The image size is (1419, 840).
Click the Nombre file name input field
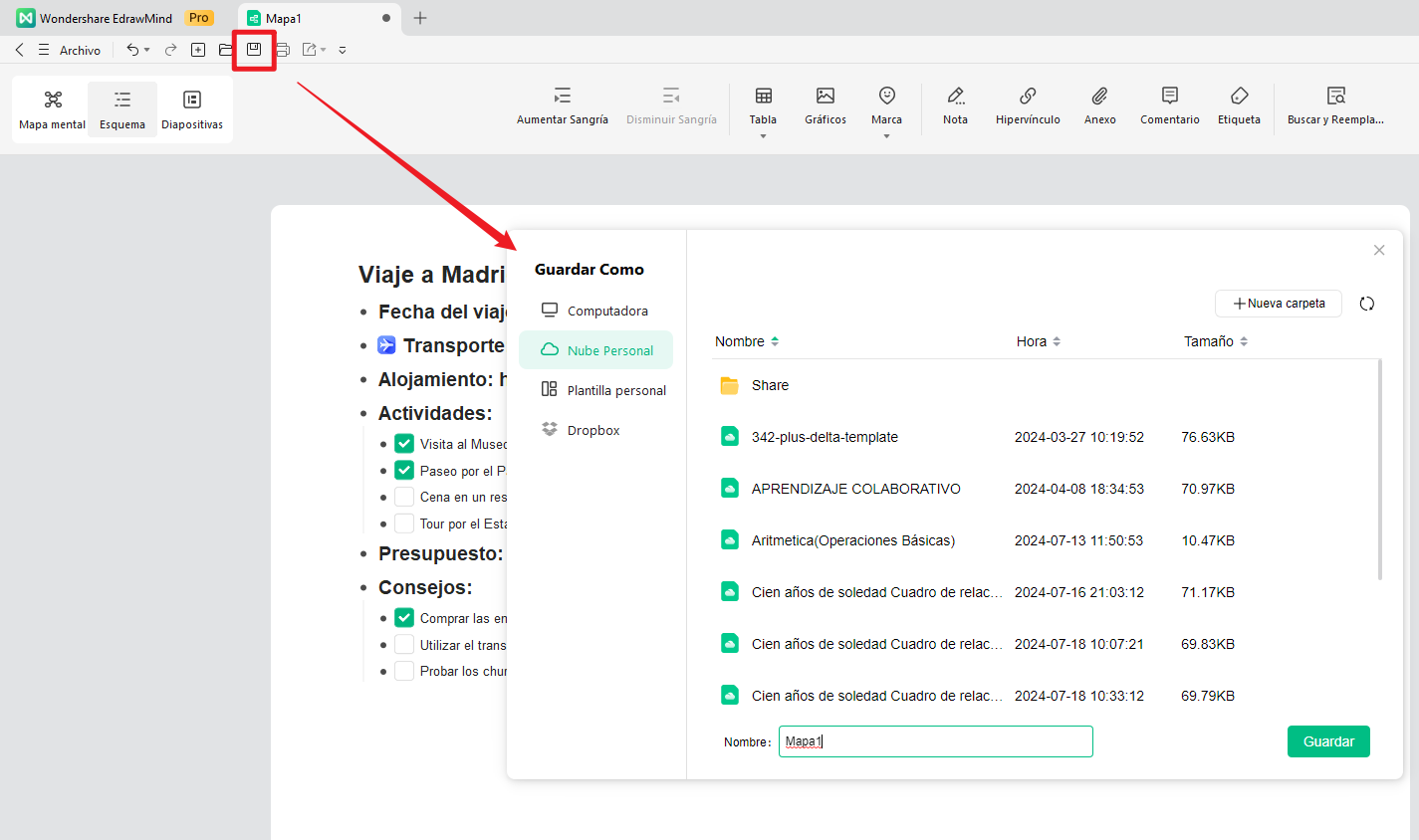[936, 741]
